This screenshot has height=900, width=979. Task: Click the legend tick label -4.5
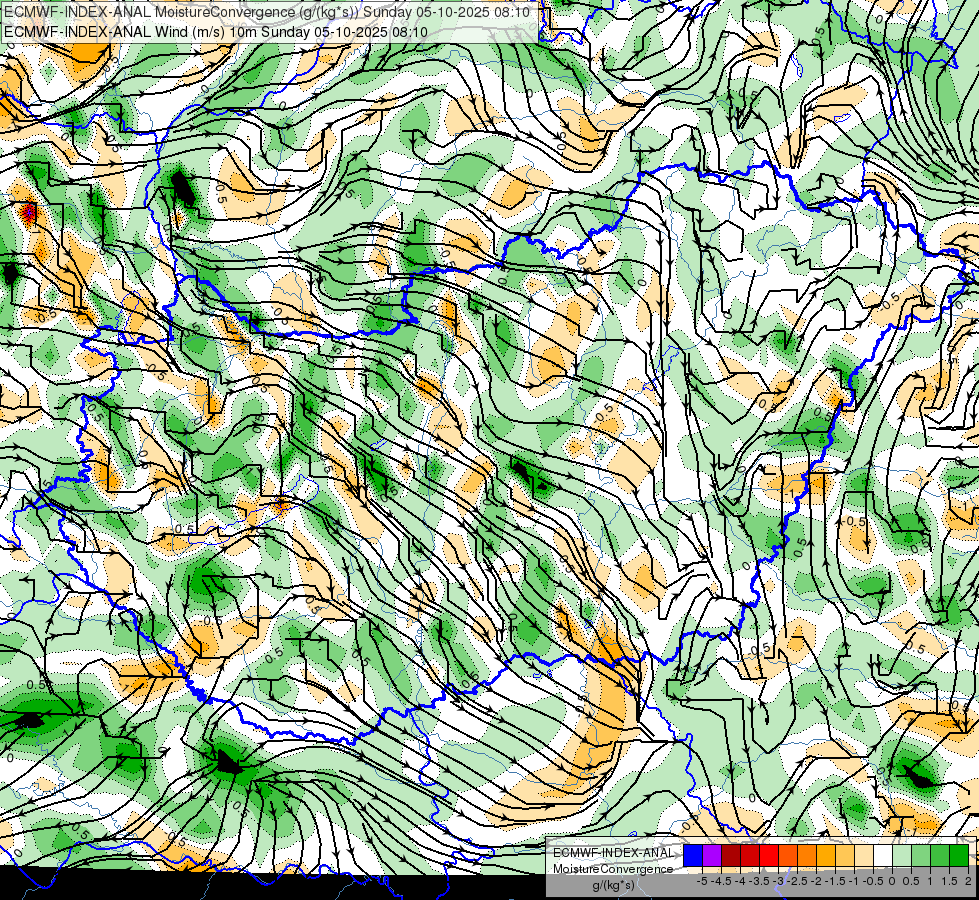(720, 881)
